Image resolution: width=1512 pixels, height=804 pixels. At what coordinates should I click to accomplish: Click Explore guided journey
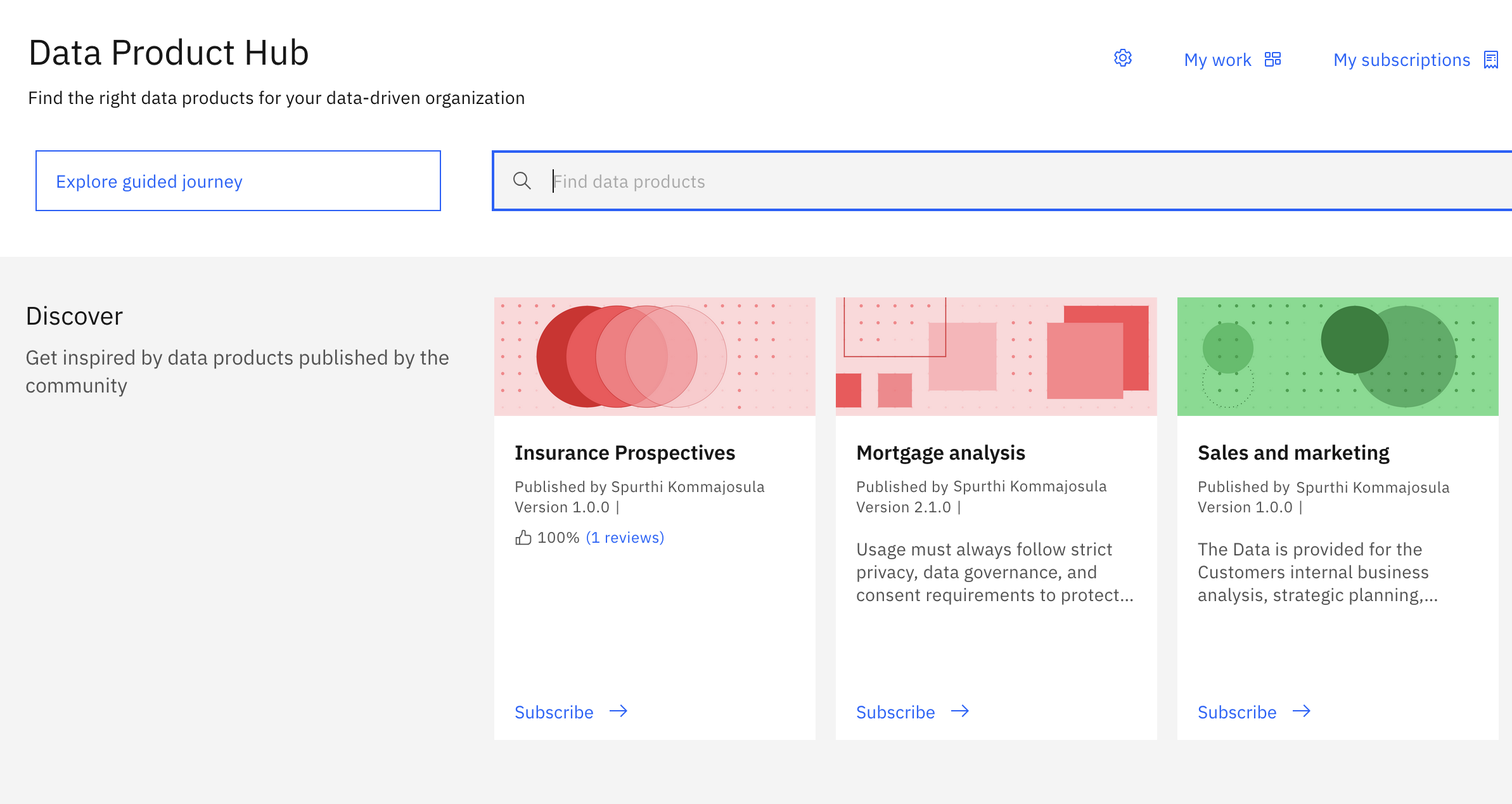click(x=148, y=181)
